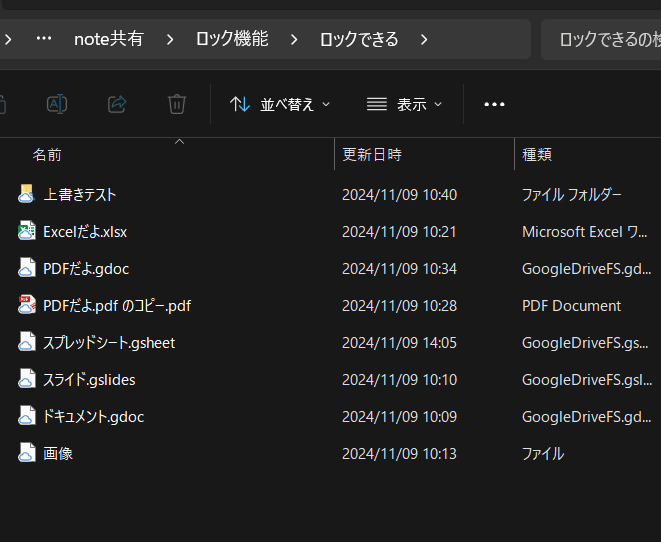Open the toolbar See more ellipsis menu
This screenshot has height=542, width=661.
[494, 104]
